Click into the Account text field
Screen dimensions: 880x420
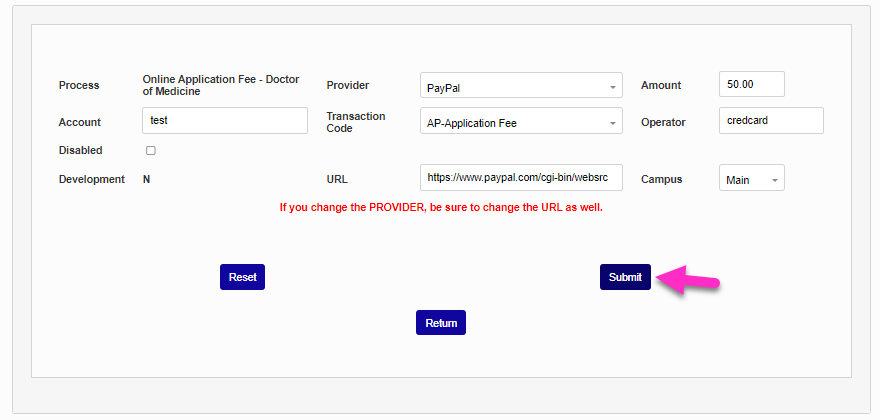coord(225,121)
